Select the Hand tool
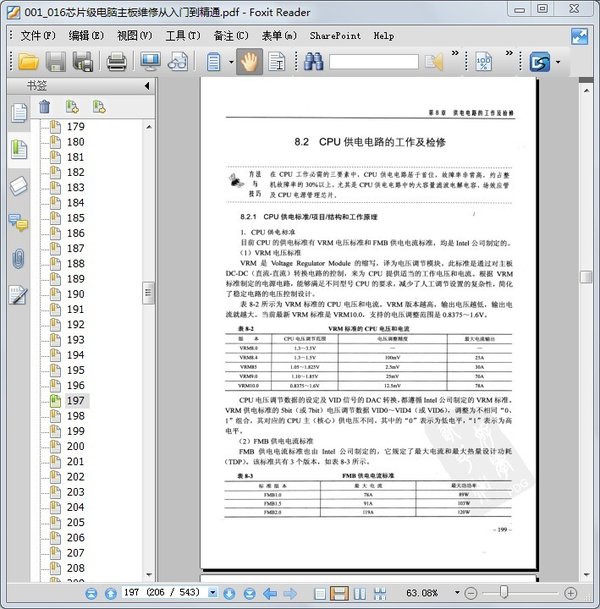600x609 pixels. point(248,62)
